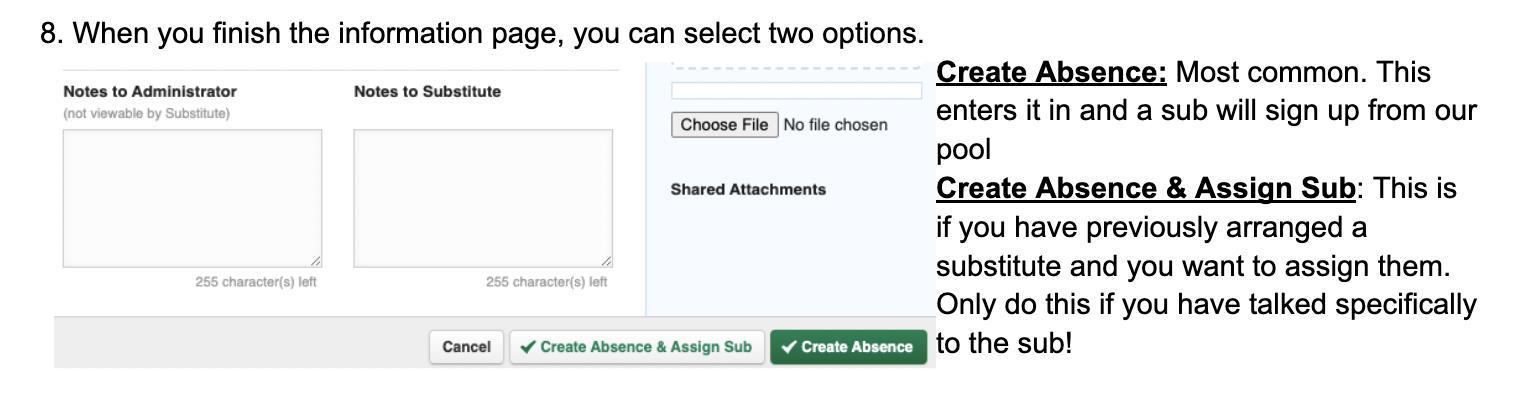The width and height of the screenshot is (1518, 402).
Task: Click character counter under Notes to Administrator
Action: point(256,281)
